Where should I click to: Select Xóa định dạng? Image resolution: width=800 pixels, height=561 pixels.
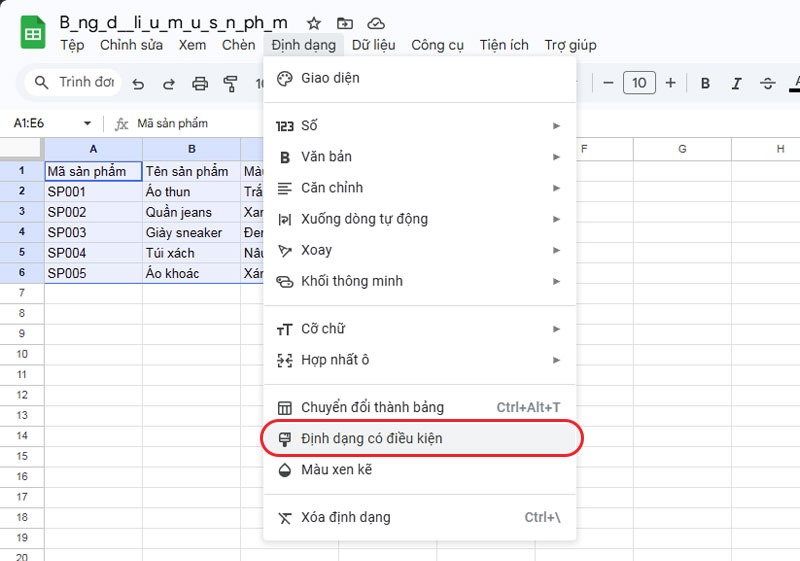(x=419, y=517)
